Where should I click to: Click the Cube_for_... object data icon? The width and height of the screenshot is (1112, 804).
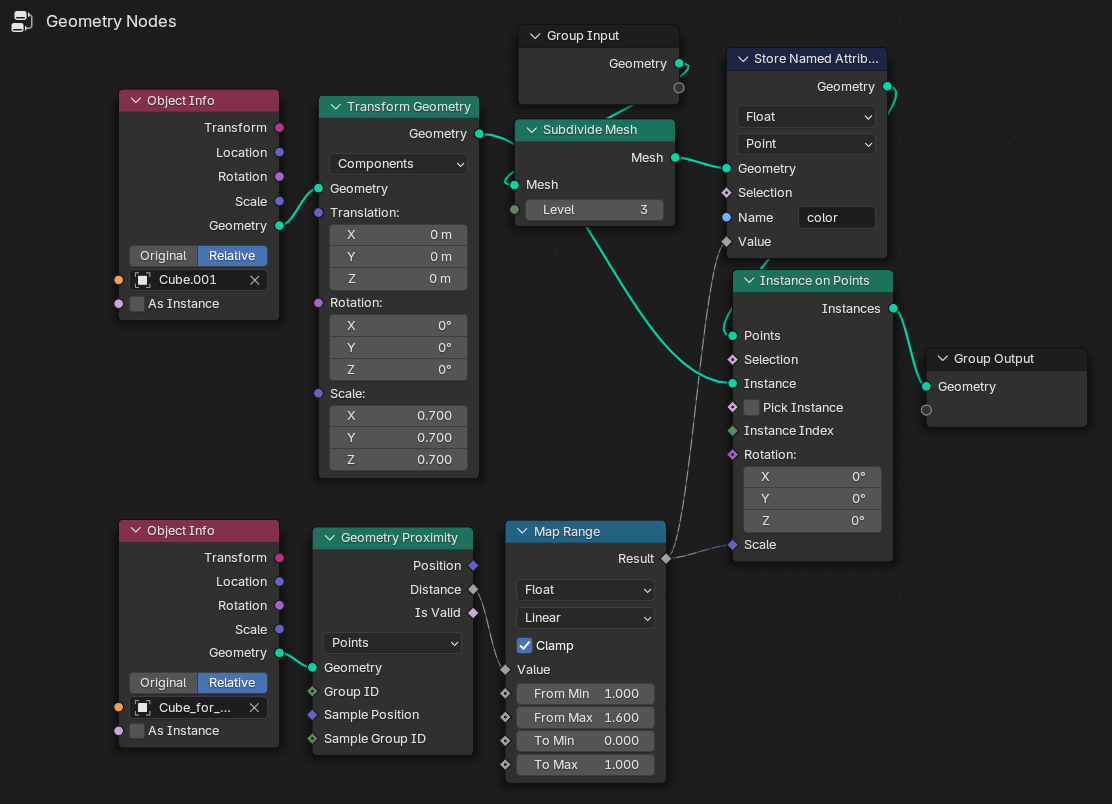tap(143, 708)
